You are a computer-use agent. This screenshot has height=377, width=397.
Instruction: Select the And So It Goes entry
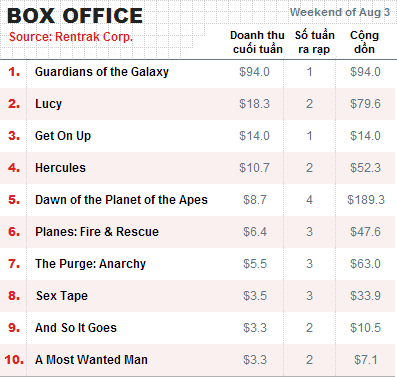point(76,328)
